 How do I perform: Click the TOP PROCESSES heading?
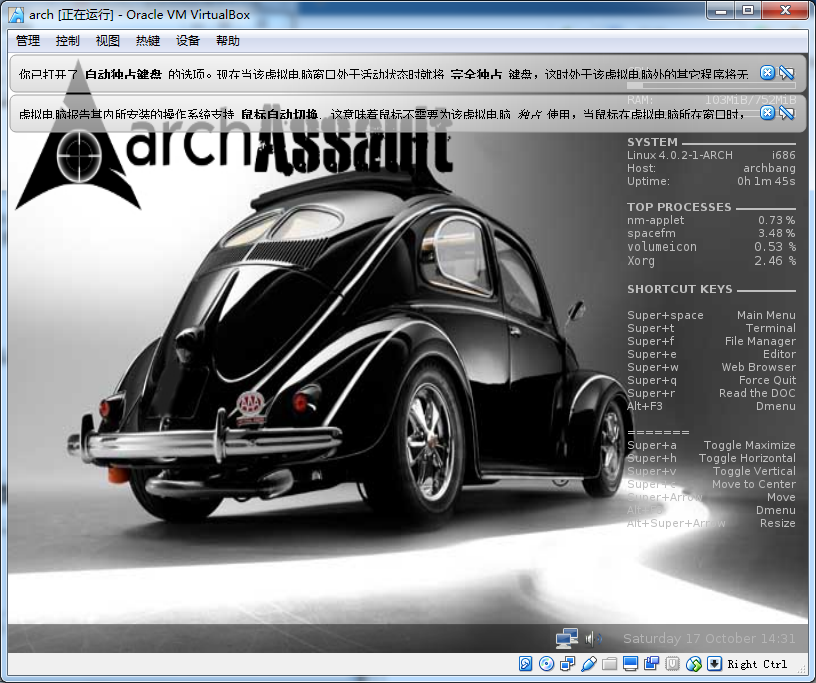679,207
